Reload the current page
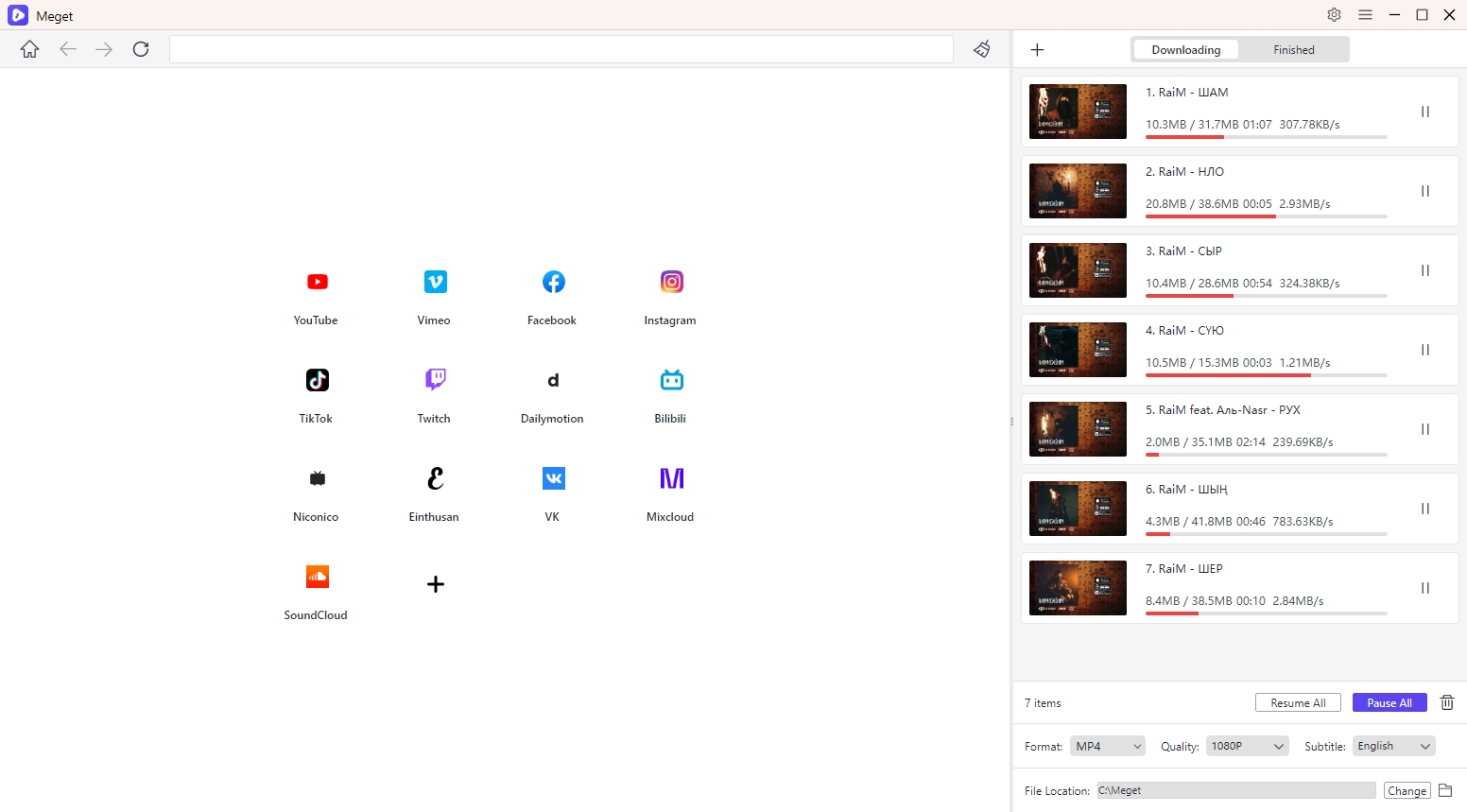 (x=141, y=49)
